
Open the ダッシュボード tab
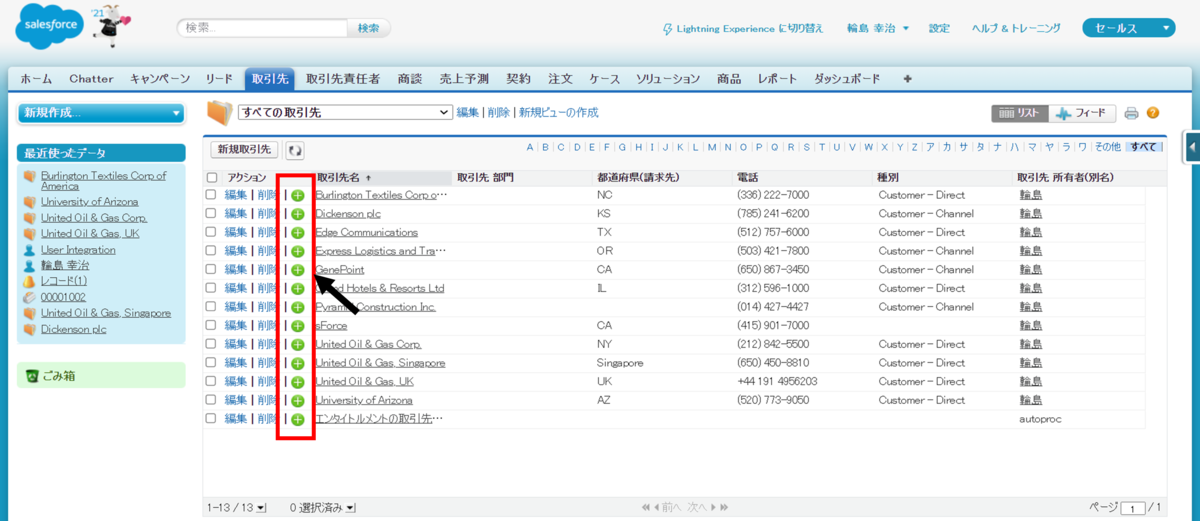[x=848, y=79]
